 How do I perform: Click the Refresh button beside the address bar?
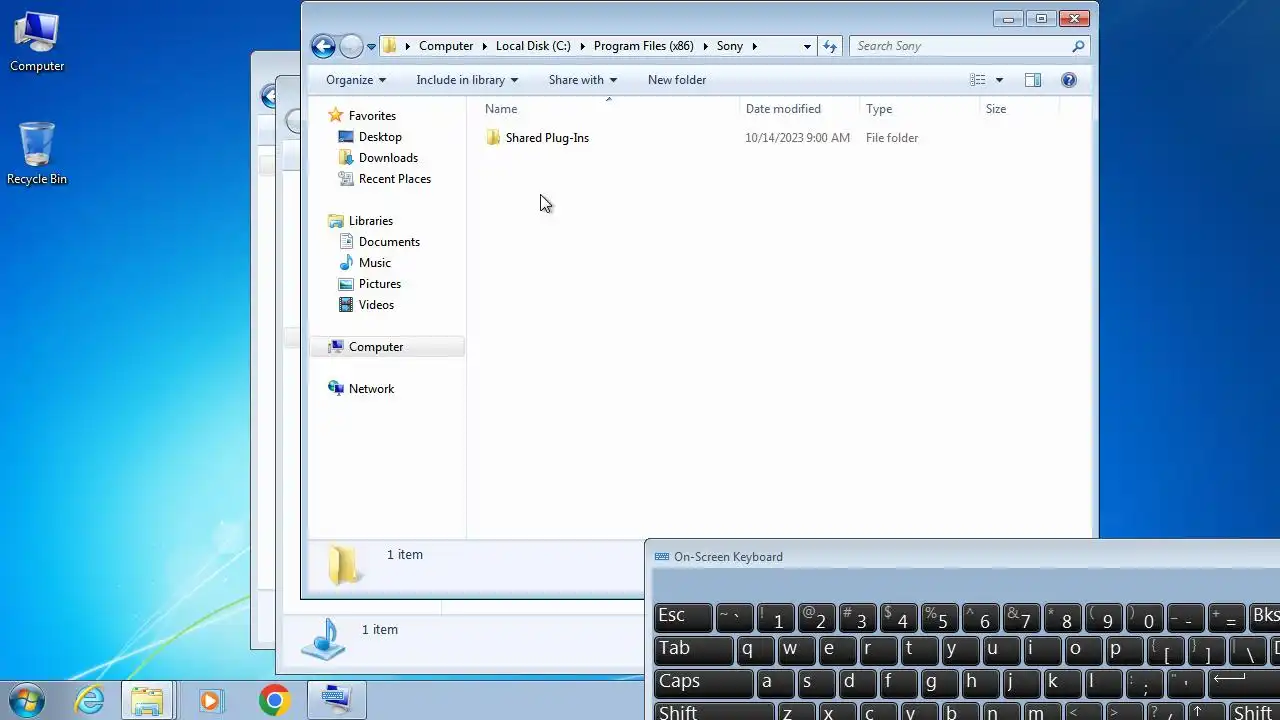click(829, 46)
